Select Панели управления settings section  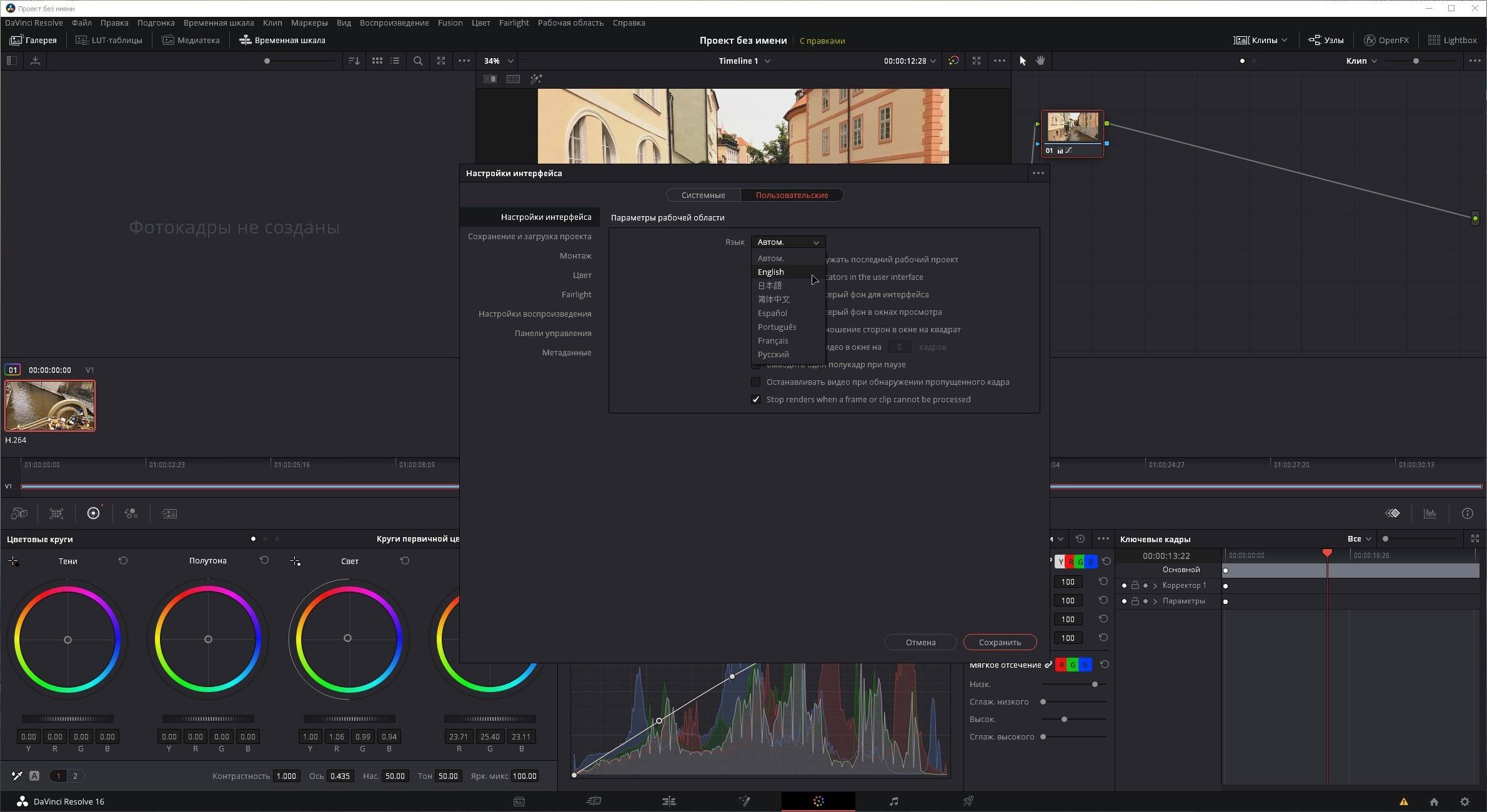point(553,333)
